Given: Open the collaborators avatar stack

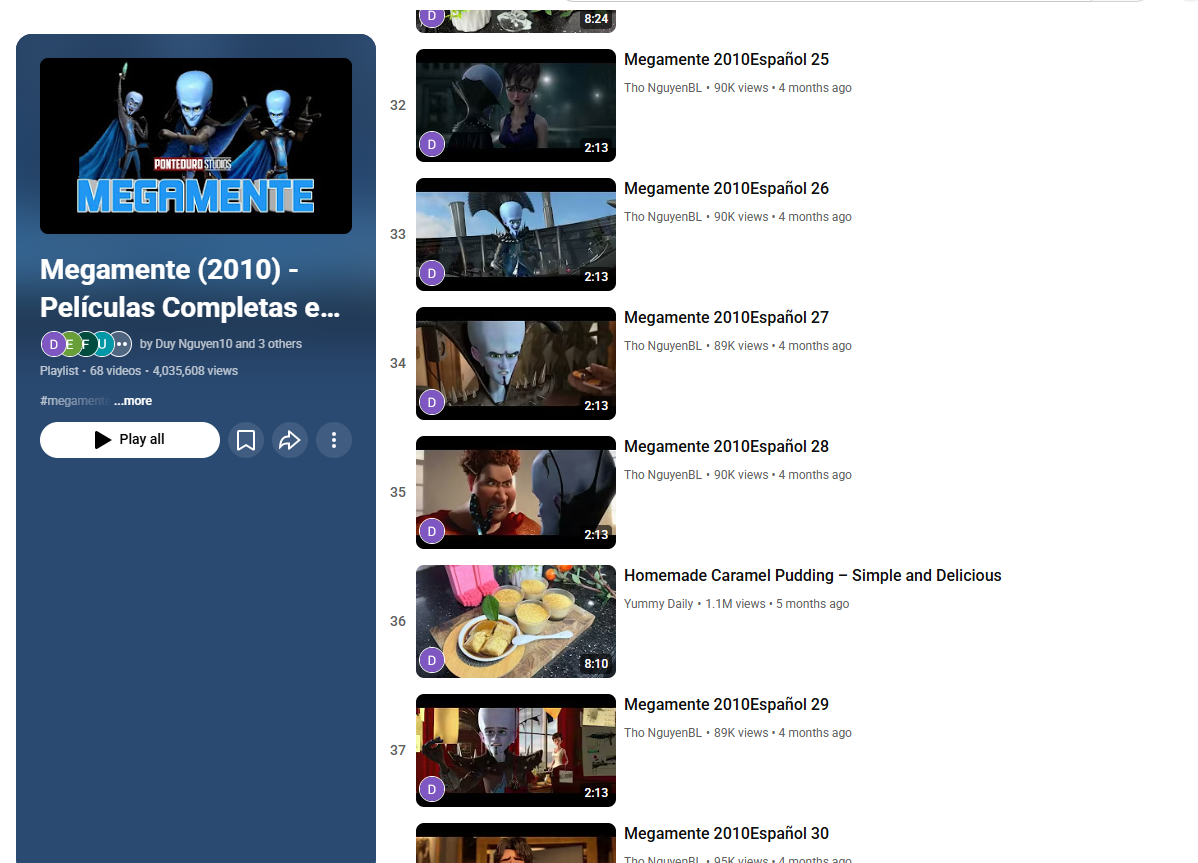Looking at the screenshot, I should point(86,344).
